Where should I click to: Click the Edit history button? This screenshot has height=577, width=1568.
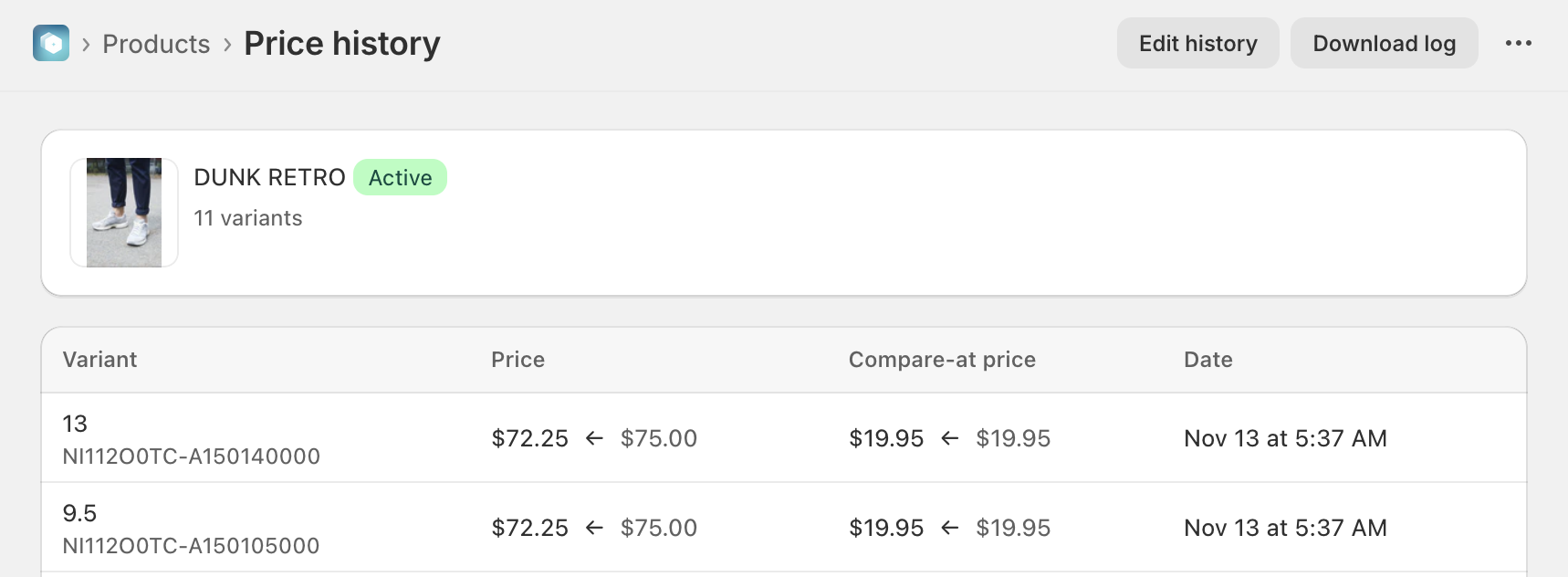point(1197,43)
